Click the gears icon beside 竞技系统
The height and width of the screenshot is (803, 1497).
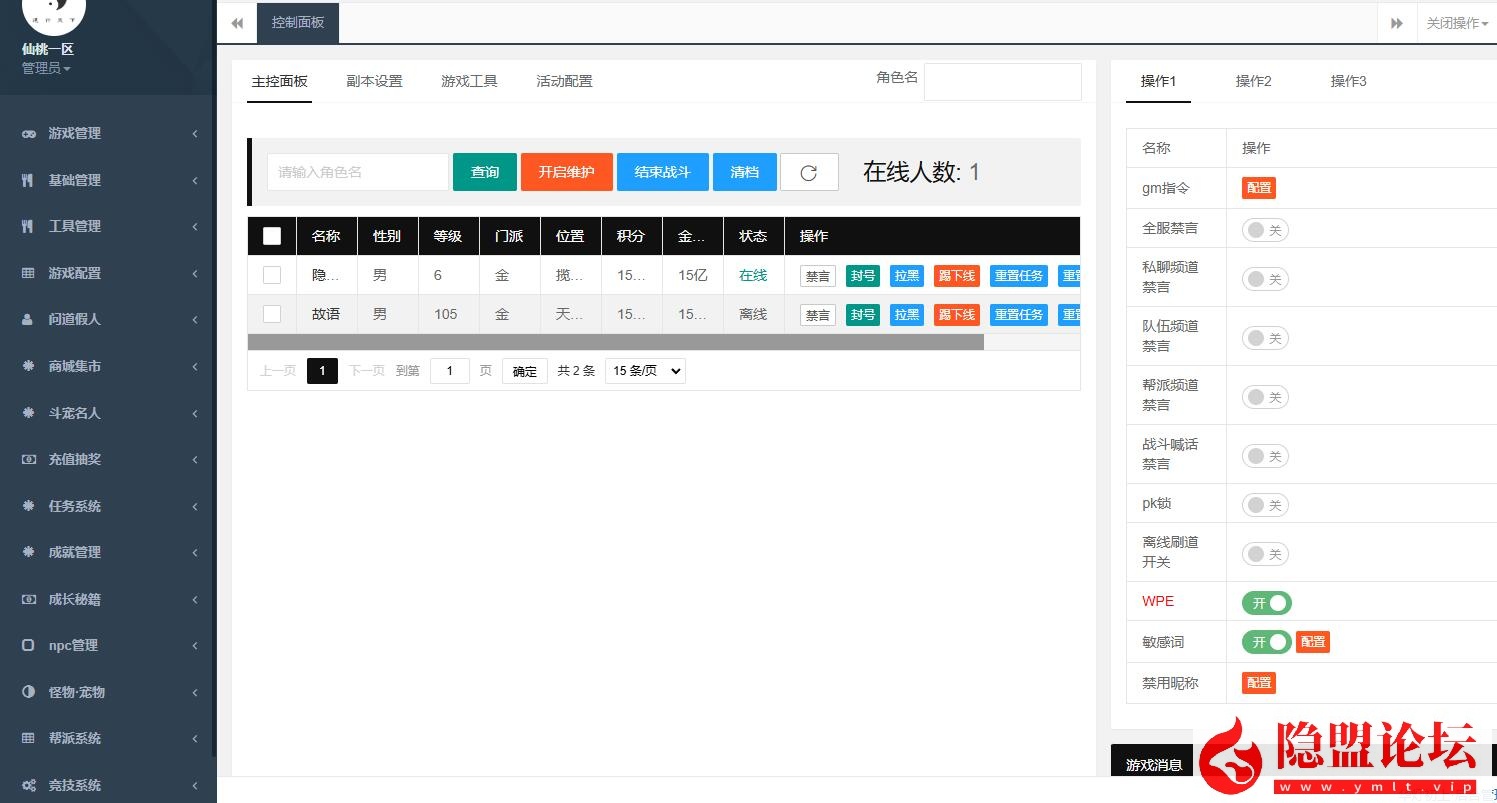click(28, 785)
